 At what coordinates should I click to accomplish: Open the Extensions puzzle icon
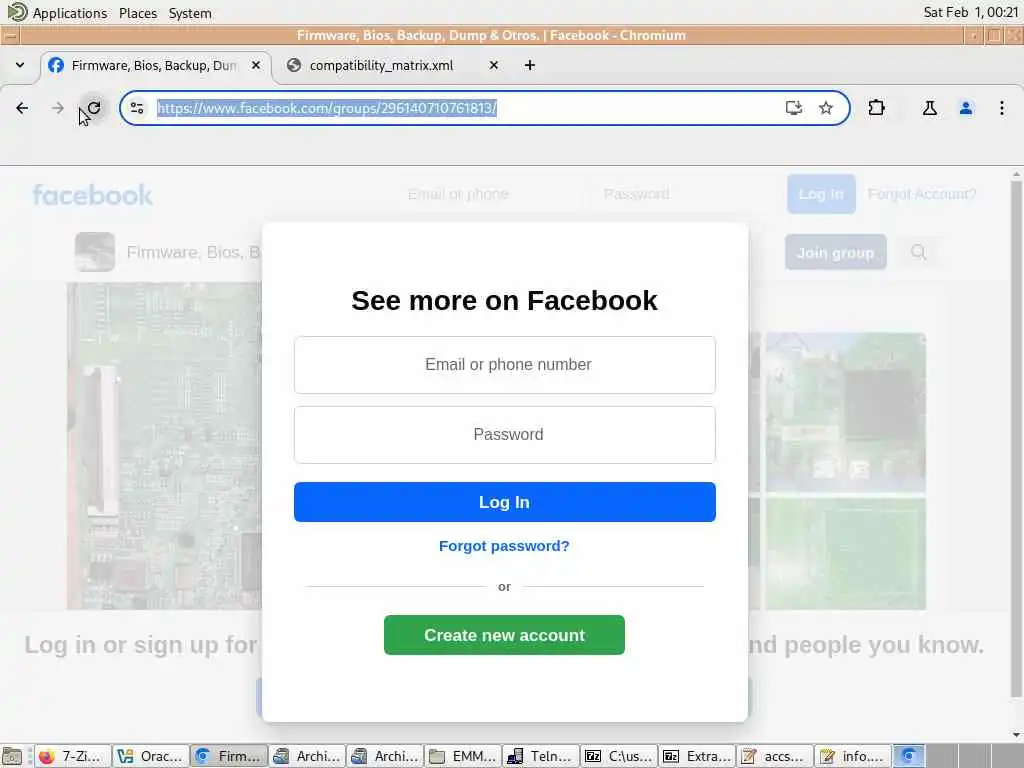(876, 108)
